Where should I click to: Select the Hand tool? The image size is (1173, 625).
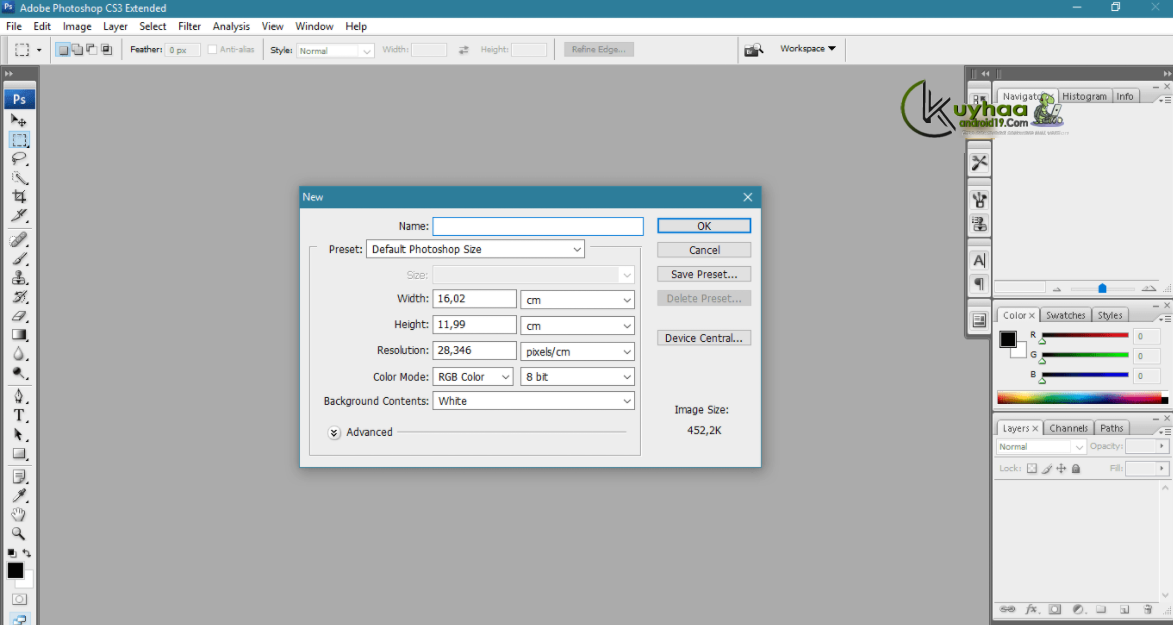click(x=19, y=515)
